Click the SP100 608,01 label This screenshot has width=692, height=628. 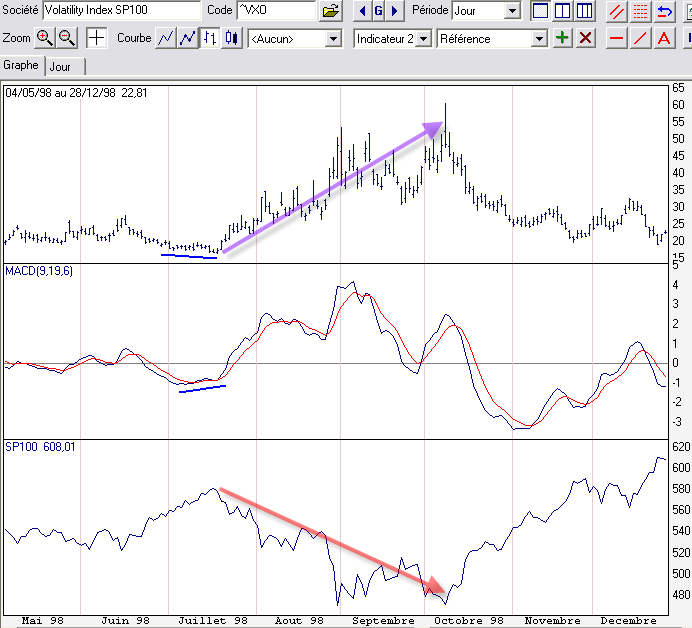coord(40,447)
